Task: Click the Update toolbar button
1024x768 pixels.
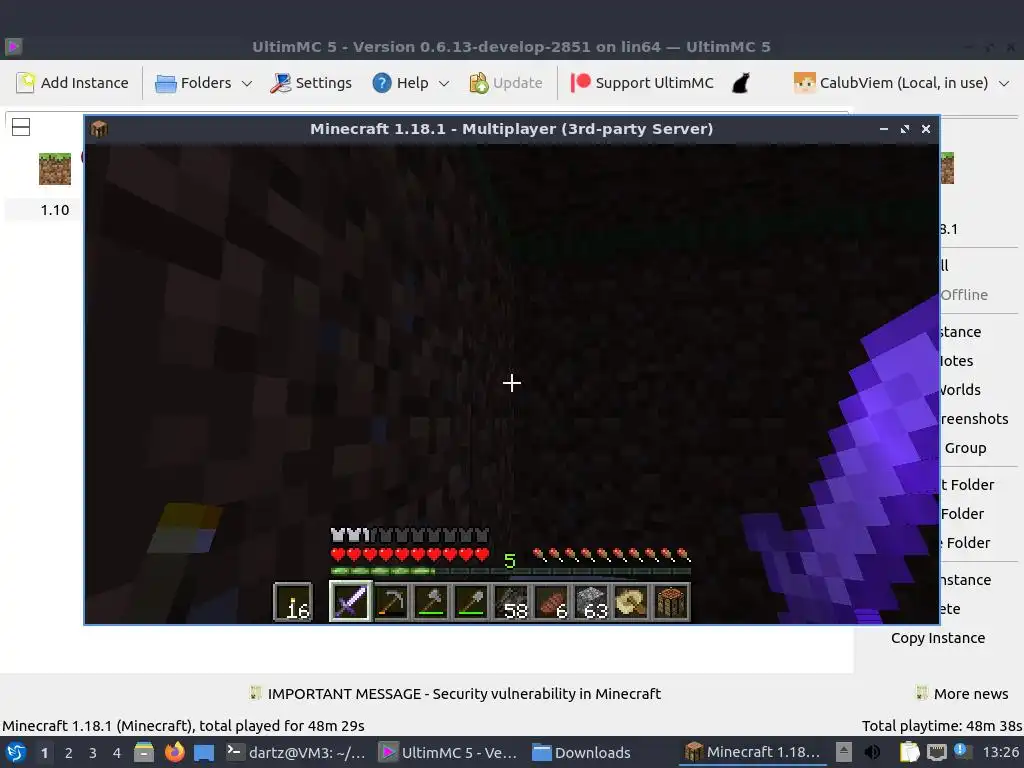Action: 506,83
